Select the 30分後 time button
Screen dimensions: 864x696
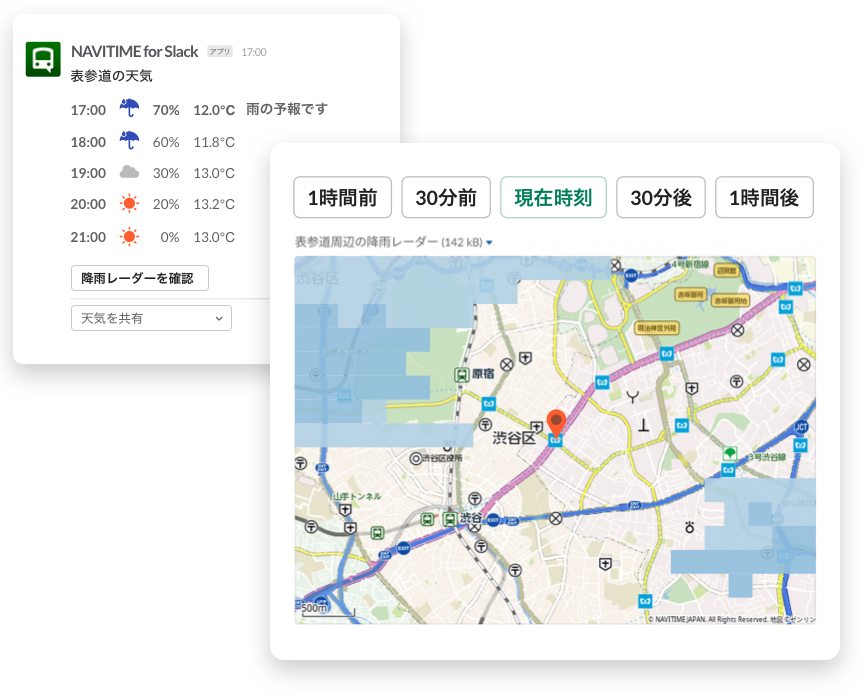click(x=661, y=197)
